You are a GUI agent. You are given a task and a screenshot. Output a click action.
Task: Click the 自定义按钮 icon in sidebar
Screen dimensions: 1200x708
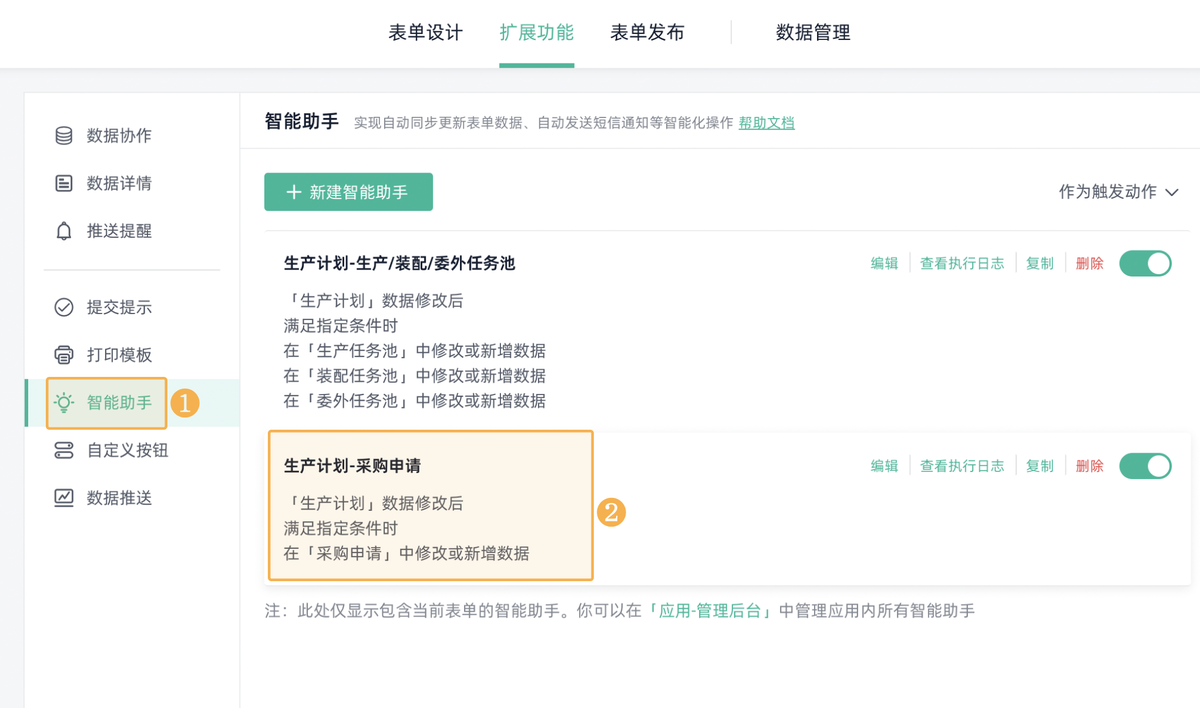[x=64, y=450]
